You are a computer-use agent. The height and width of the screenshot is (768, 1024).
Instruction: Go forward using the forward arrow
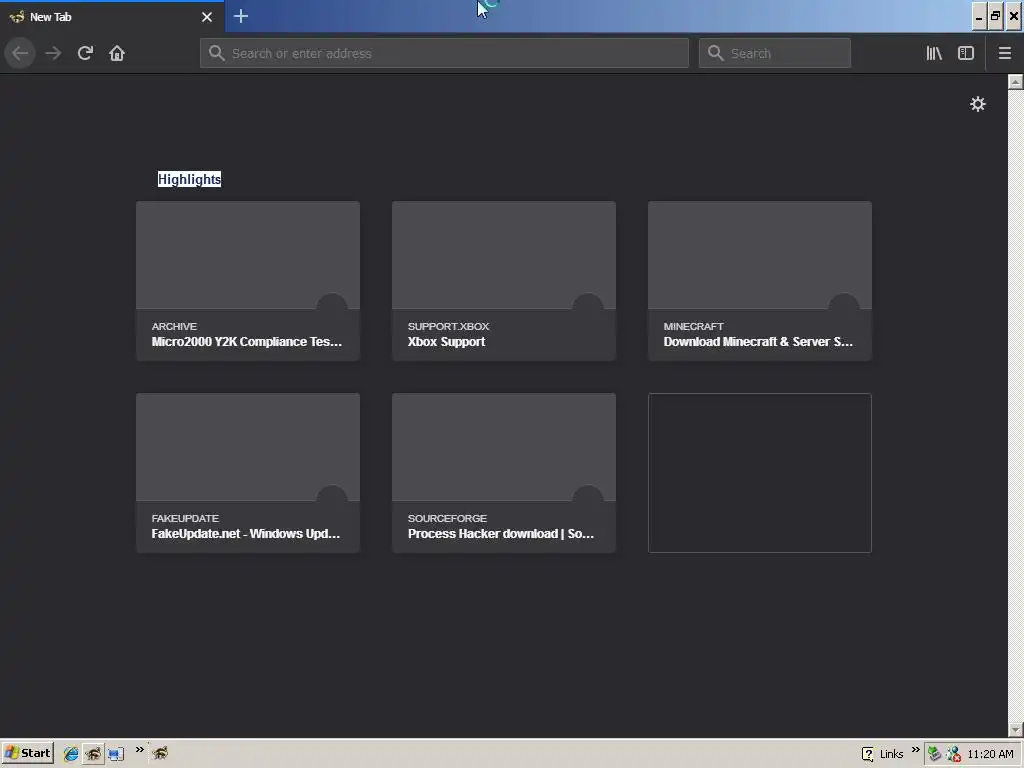click(x=53, y=53)
